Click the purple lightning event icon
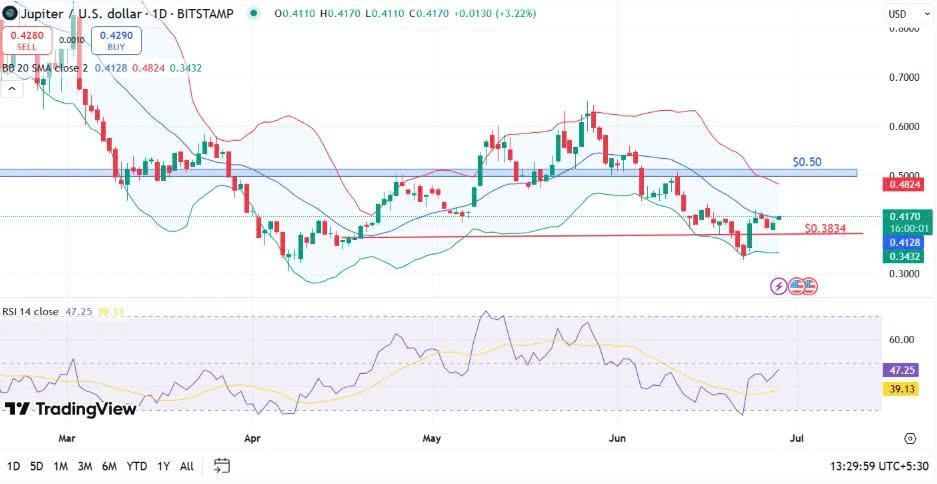Image resolution: width=937 pixels, height=484 pixels. 779,286
